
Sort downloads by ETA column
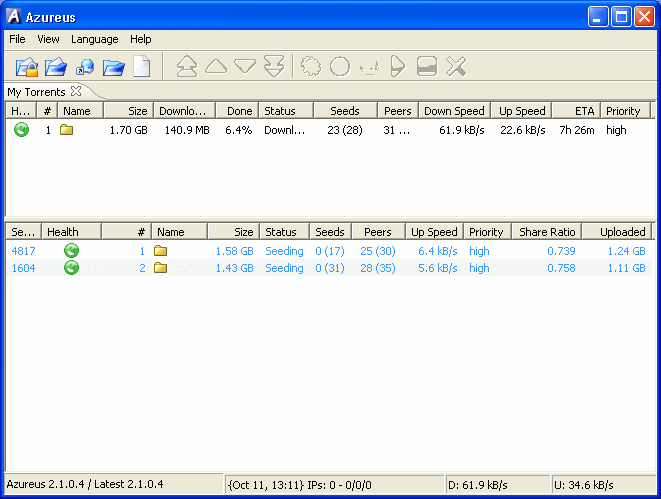coord(576,111)
